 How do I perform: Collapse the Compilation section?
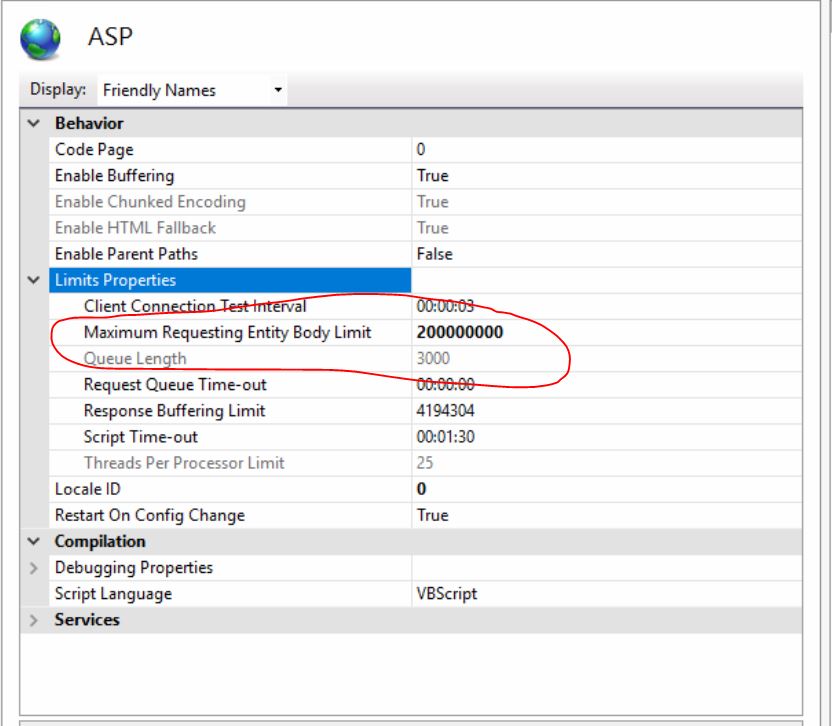[33, 541]
